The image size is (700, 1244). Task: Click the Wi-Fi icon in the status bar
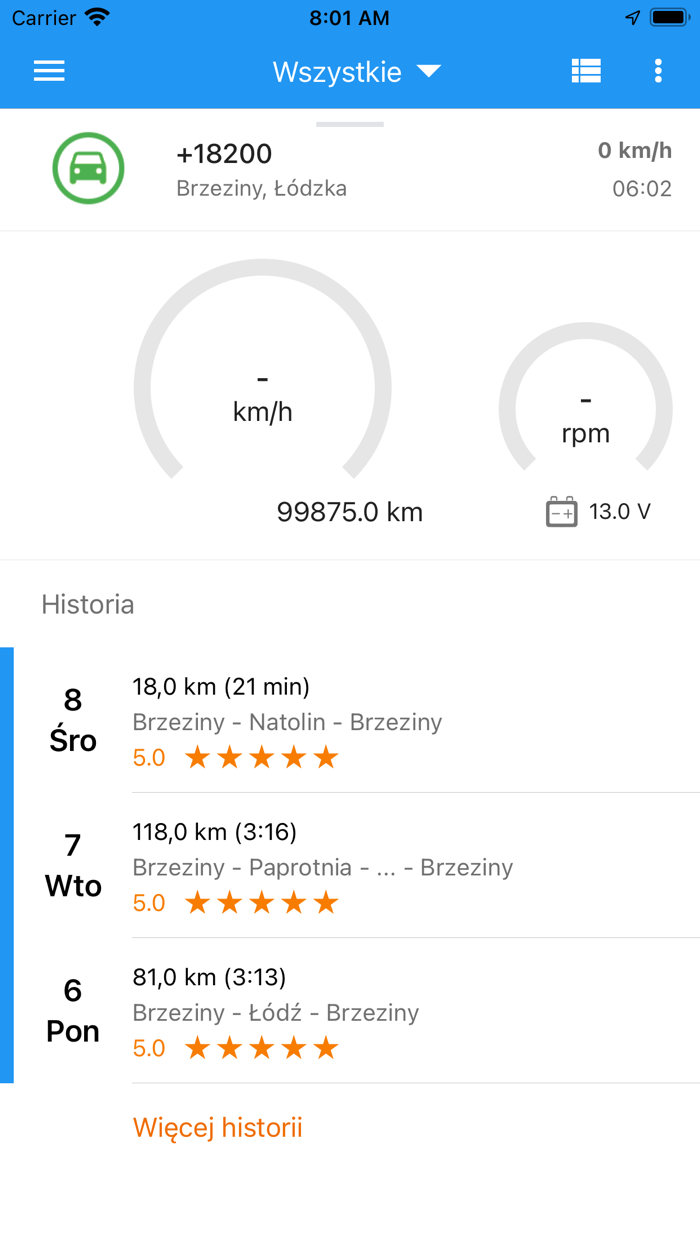94,16
